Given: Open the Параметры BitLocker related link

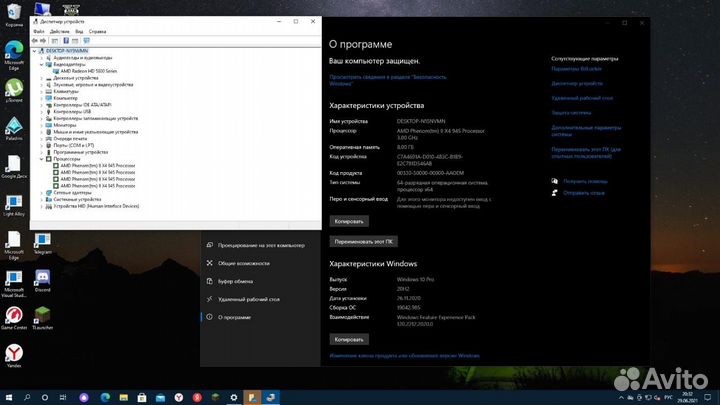Looking at the screenshot, I should pyautogui.click(x=576, y=69).
